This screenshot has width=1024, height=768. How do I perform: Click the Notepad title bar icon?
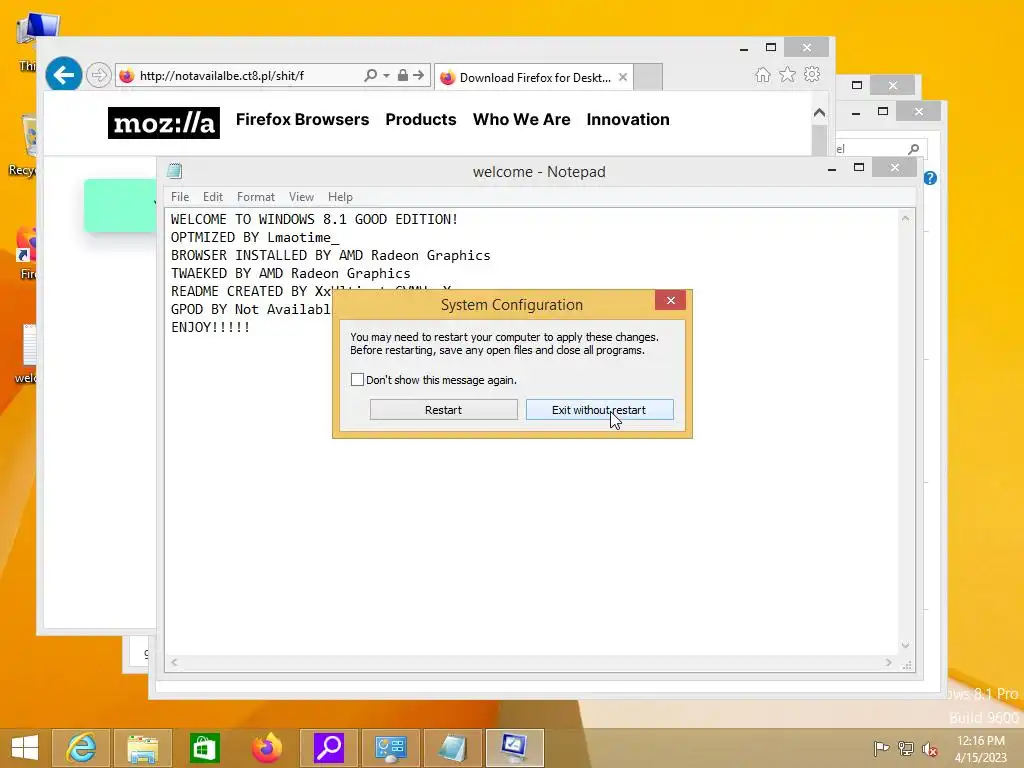tap(174, 171)
